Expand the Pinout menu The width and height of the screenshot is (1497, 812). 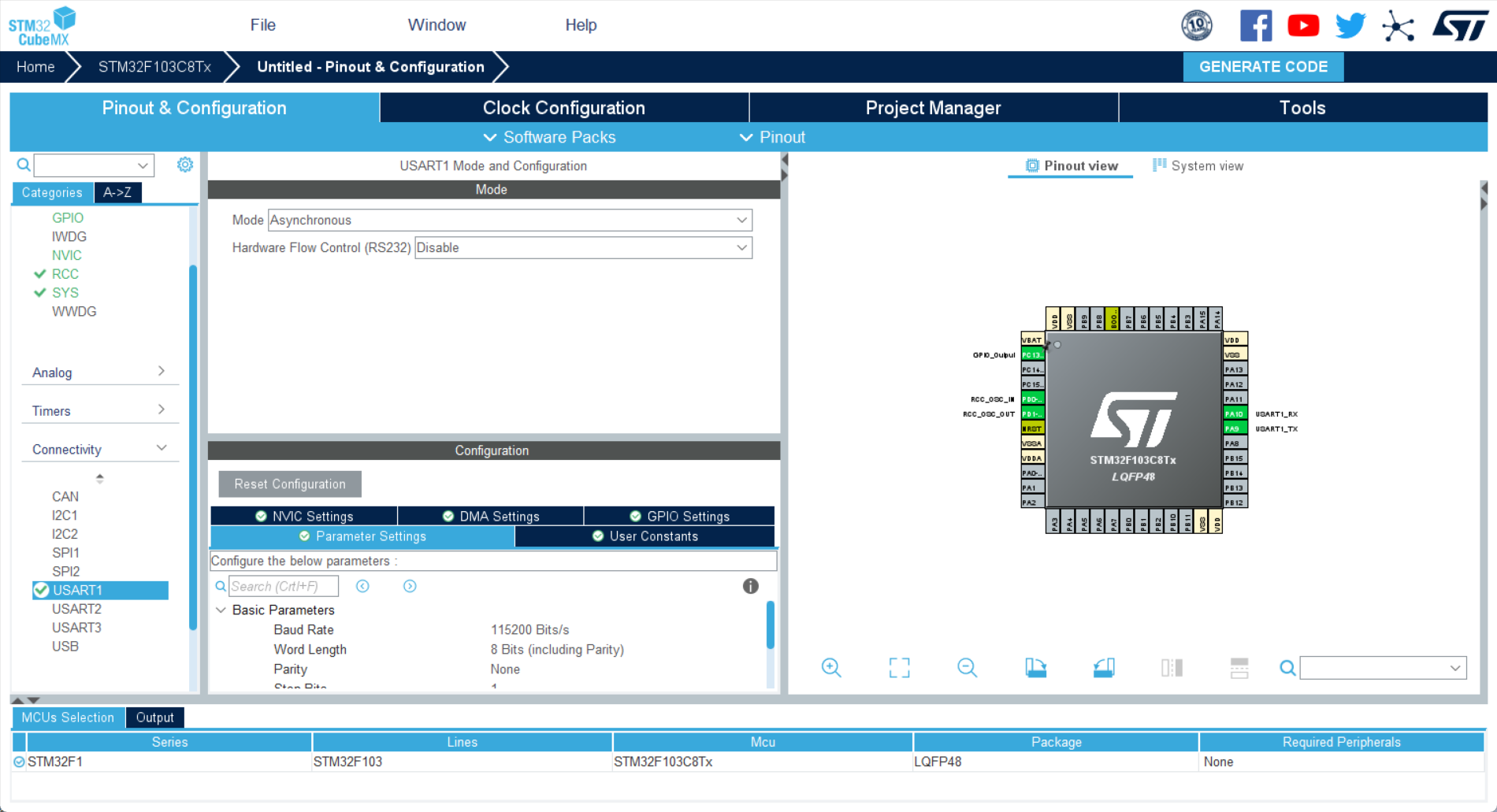[772, 137]
